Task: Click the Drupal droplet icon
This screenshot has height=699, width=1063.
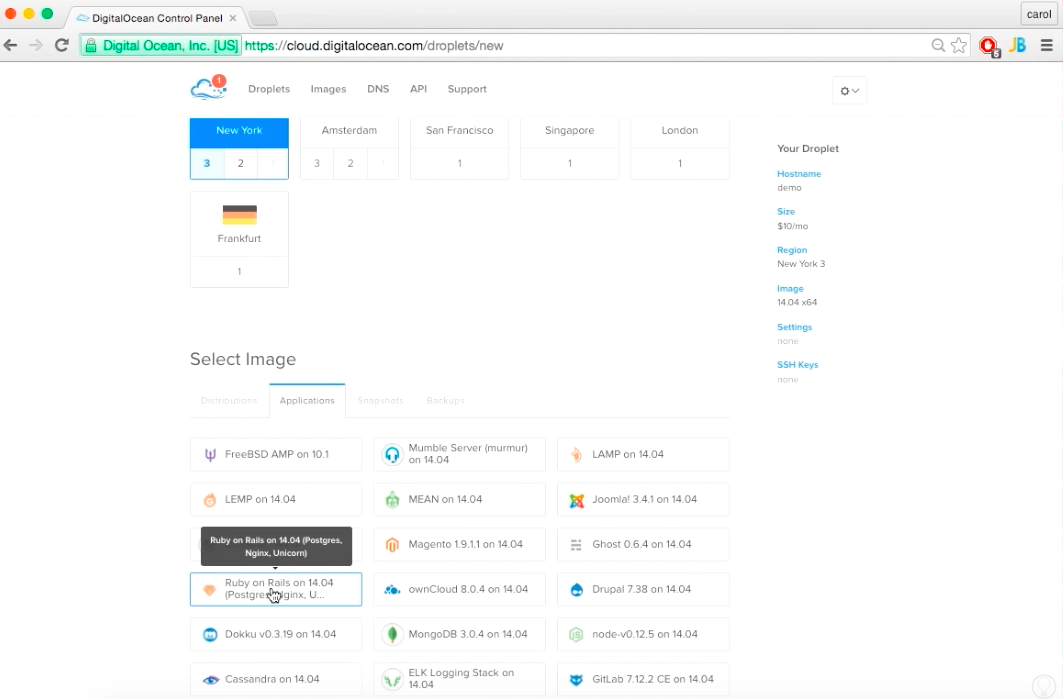Action: (576, 590)
